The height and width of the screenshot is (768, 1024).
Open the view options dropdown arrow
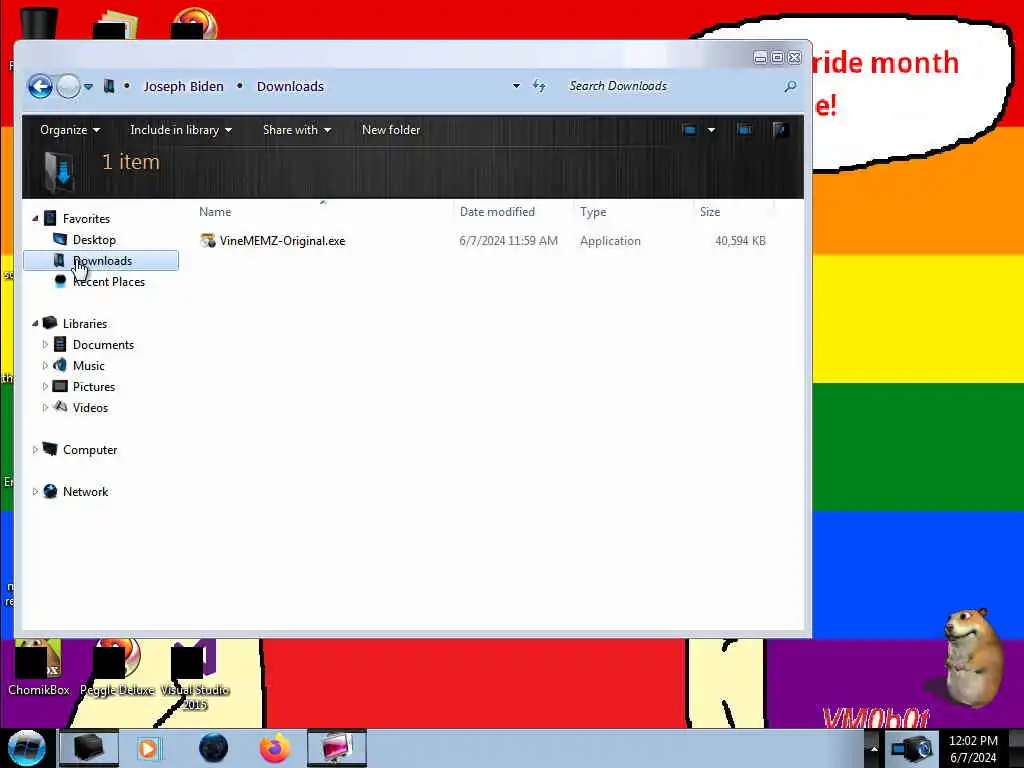[x=711, y=130]
